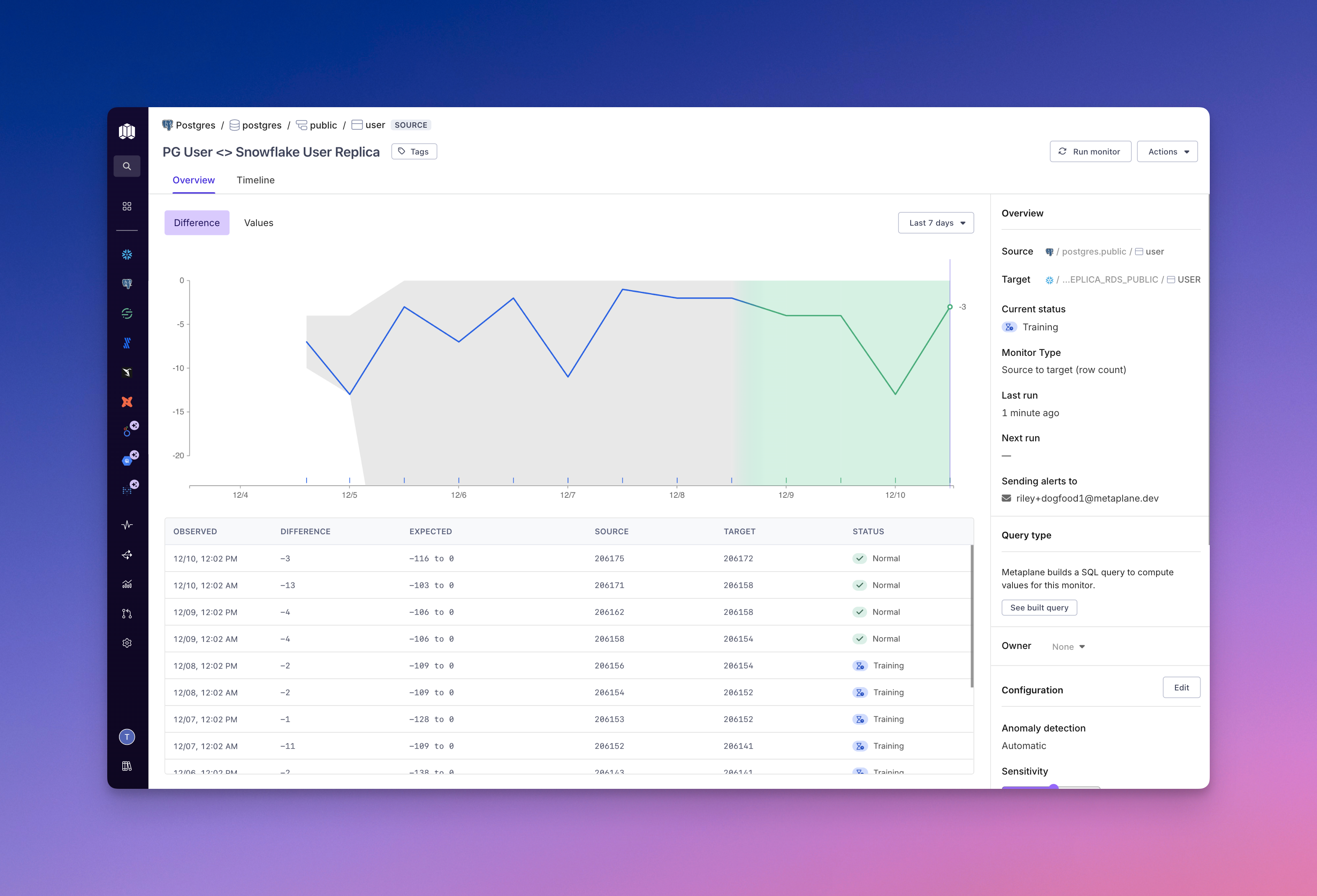Go to the public schema breadcrumb
Viewport: 1317px width, 896px height.
(x=317, y=125)
